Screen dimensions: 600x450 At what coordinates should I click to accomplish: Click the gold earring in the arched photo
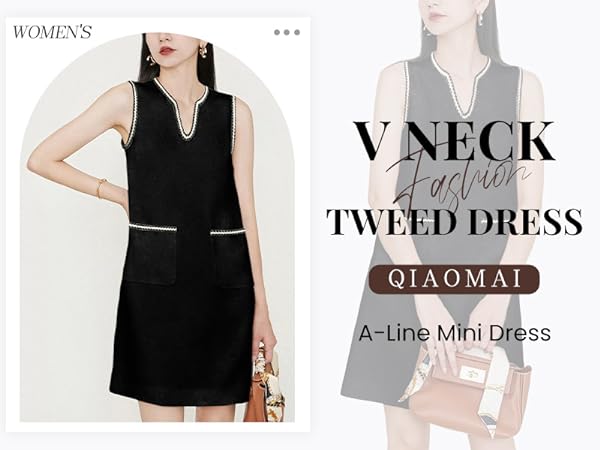point(204,50)
